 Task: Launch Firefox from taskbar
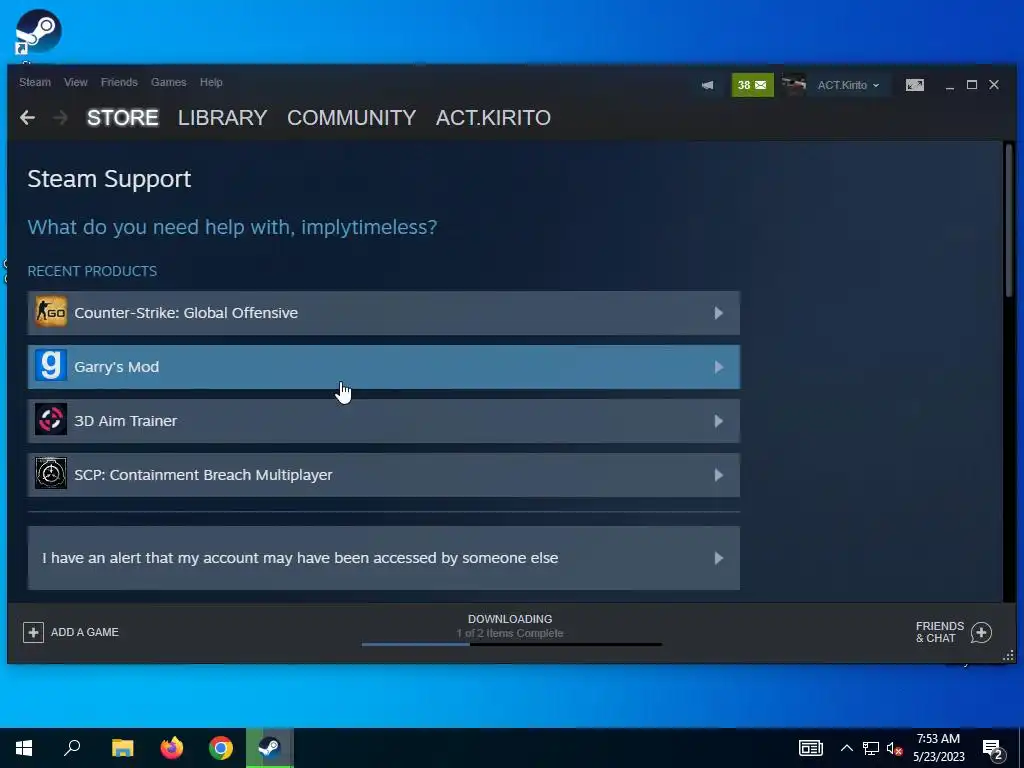pyautogui.click(x=172, y=748)
